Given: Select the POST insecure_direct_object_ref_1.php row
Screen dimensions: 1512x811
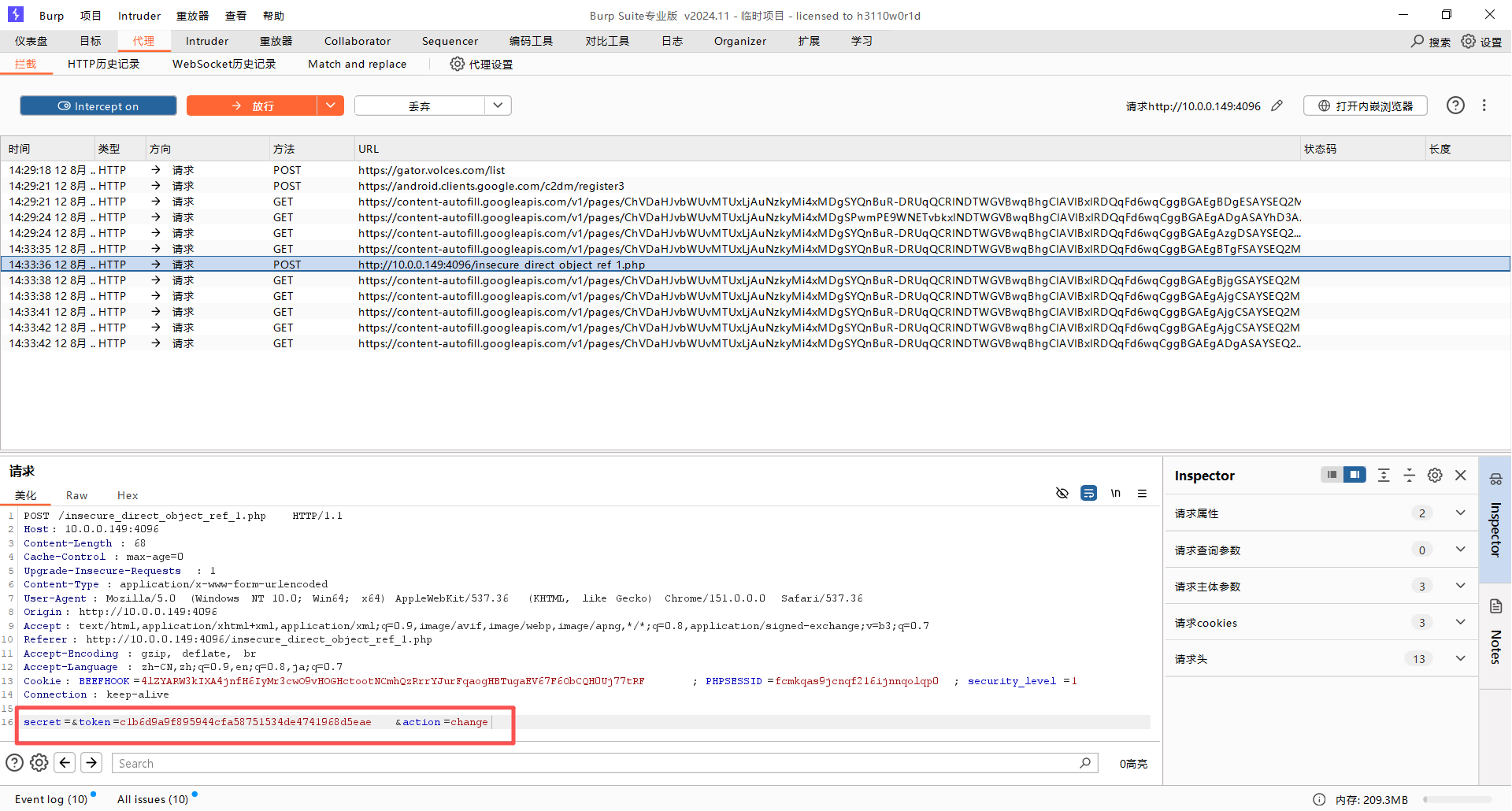Looking at the screenshot, I should tap(755, 265).
